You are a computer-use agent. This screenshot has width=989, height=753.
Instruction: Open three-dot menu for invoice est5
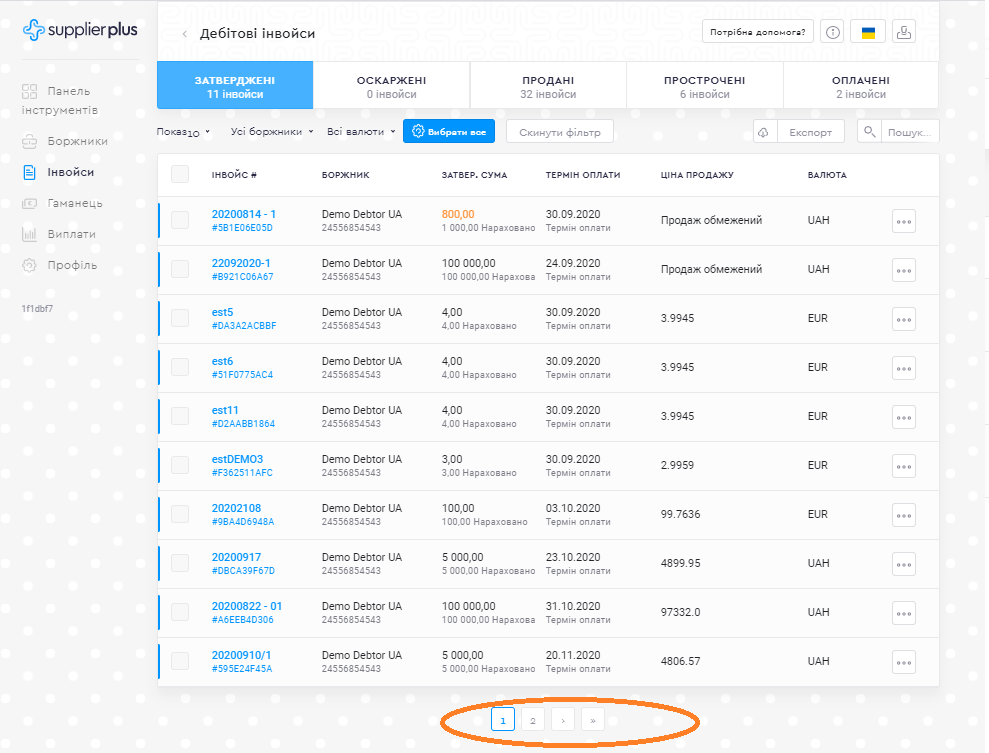click(x=903, y=319)
